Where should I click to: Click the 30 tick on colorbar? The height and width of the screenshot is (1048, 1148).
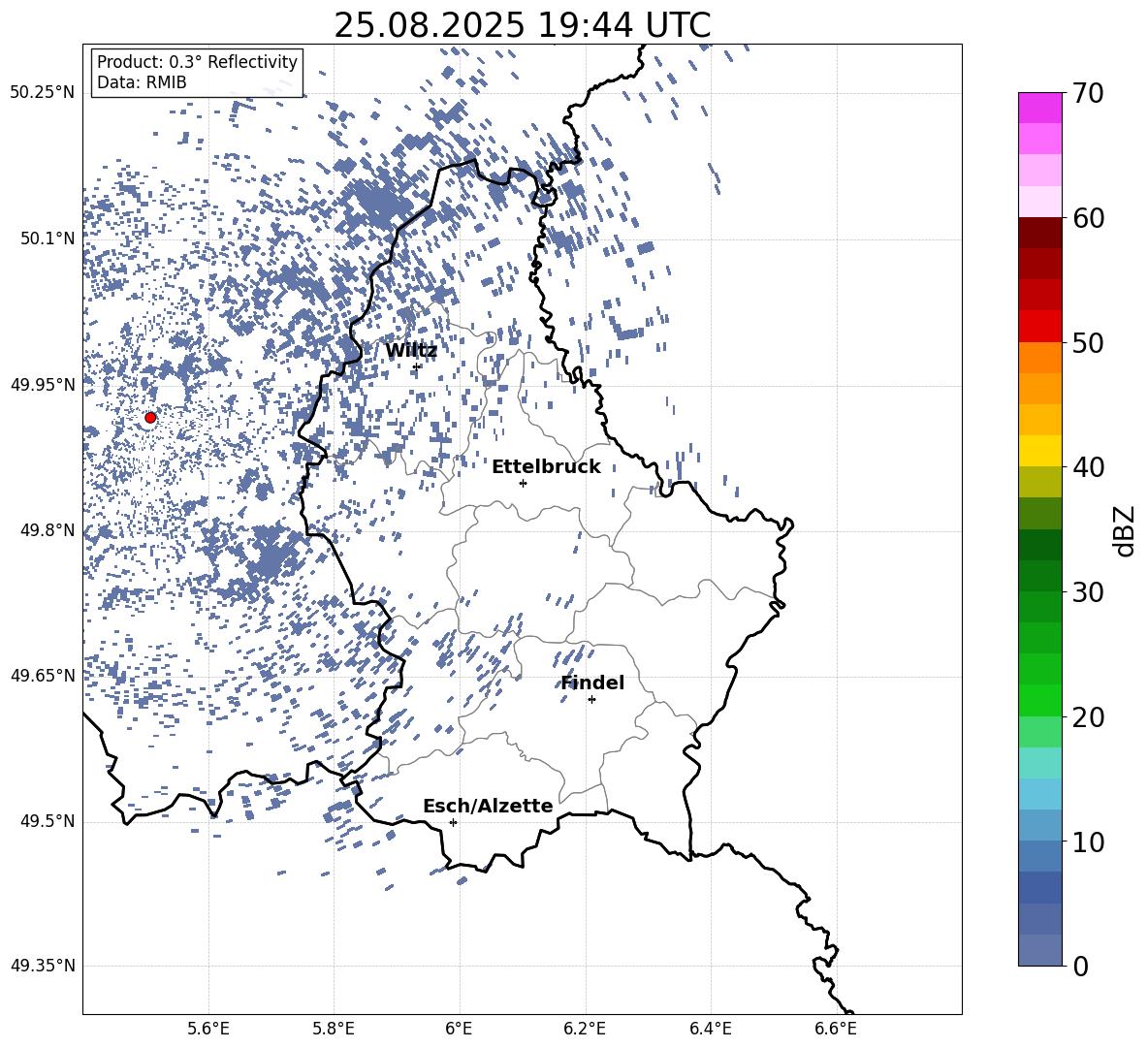tap(1088, 592)
